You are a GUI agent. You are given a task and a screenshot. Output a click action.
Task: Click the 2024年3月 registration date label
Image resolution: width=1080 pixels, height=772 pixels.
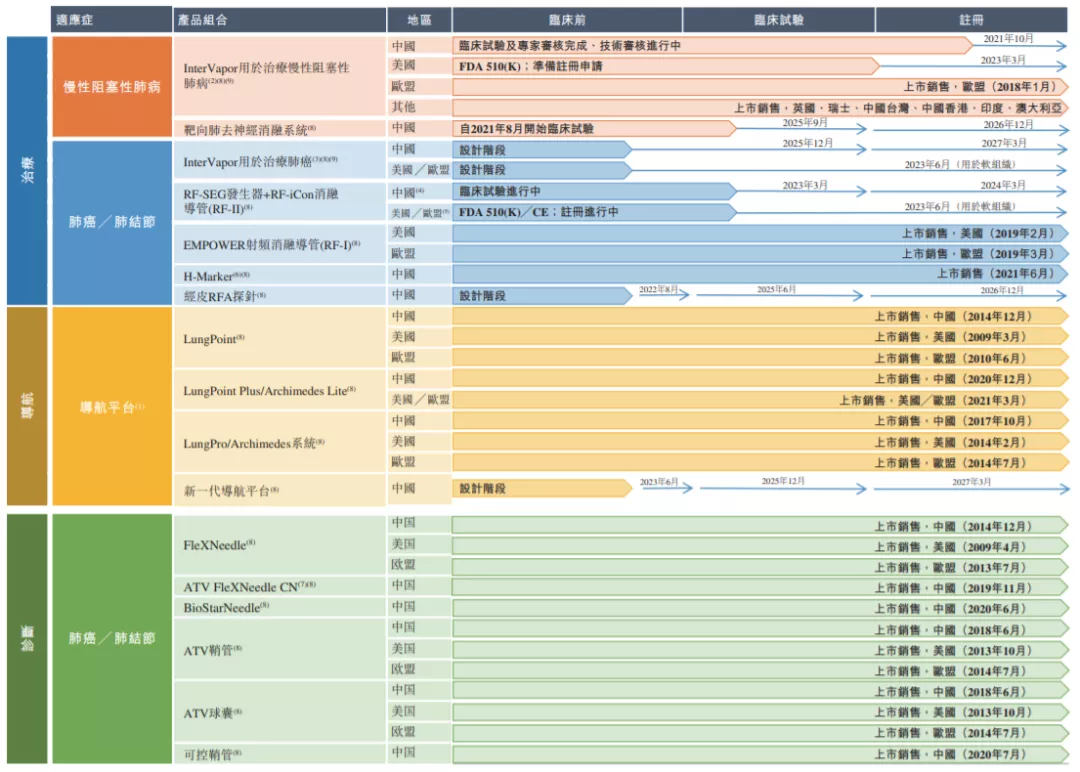tap(1003, 185)
